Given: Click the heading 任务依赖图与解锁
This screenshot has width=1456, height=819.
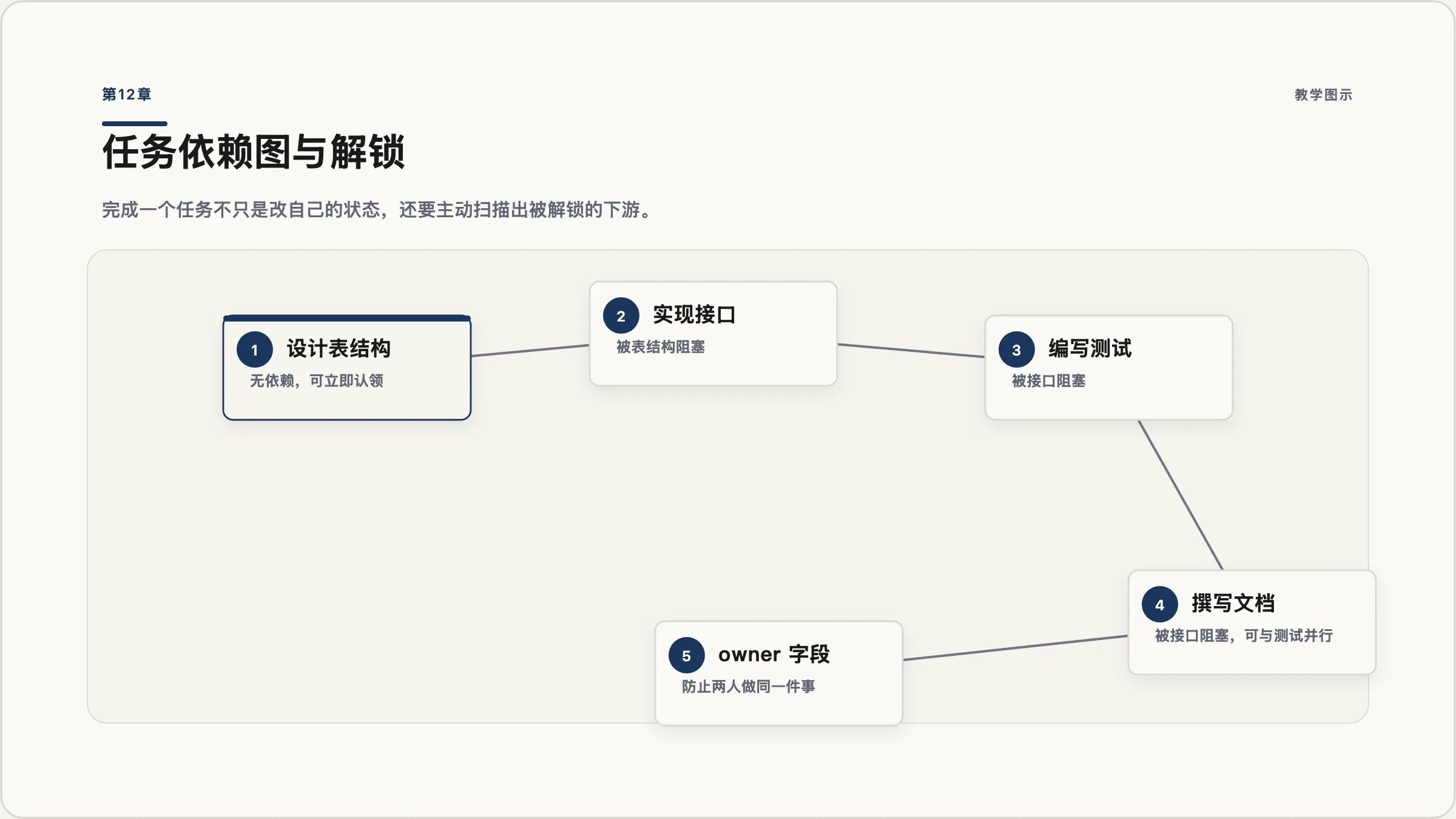Looking at the screenshot, I should (x=254, y=152).
